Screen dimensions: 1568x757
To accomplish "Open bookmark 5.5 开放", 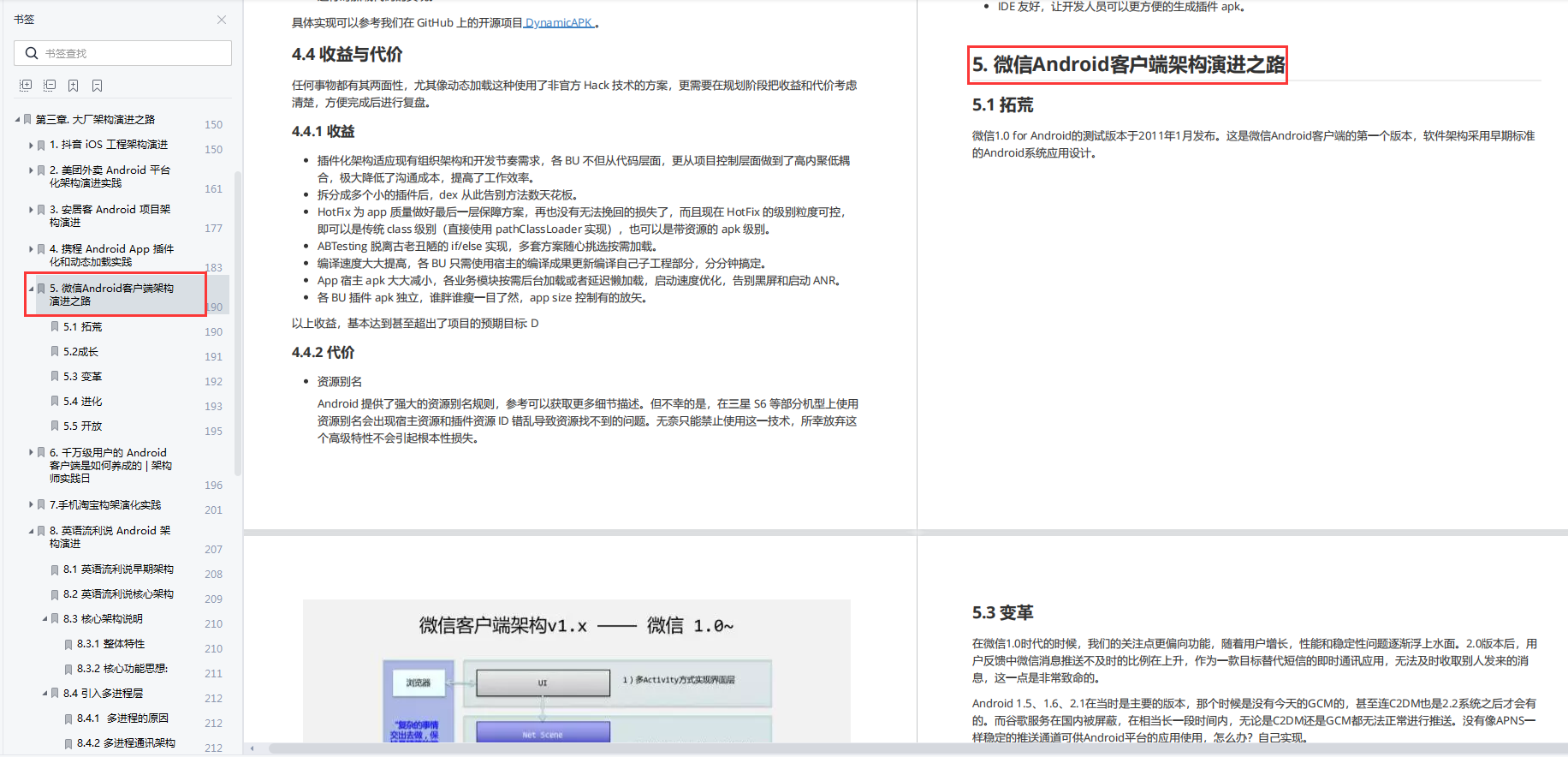I will pyautogui.click(x=82, y=426).
